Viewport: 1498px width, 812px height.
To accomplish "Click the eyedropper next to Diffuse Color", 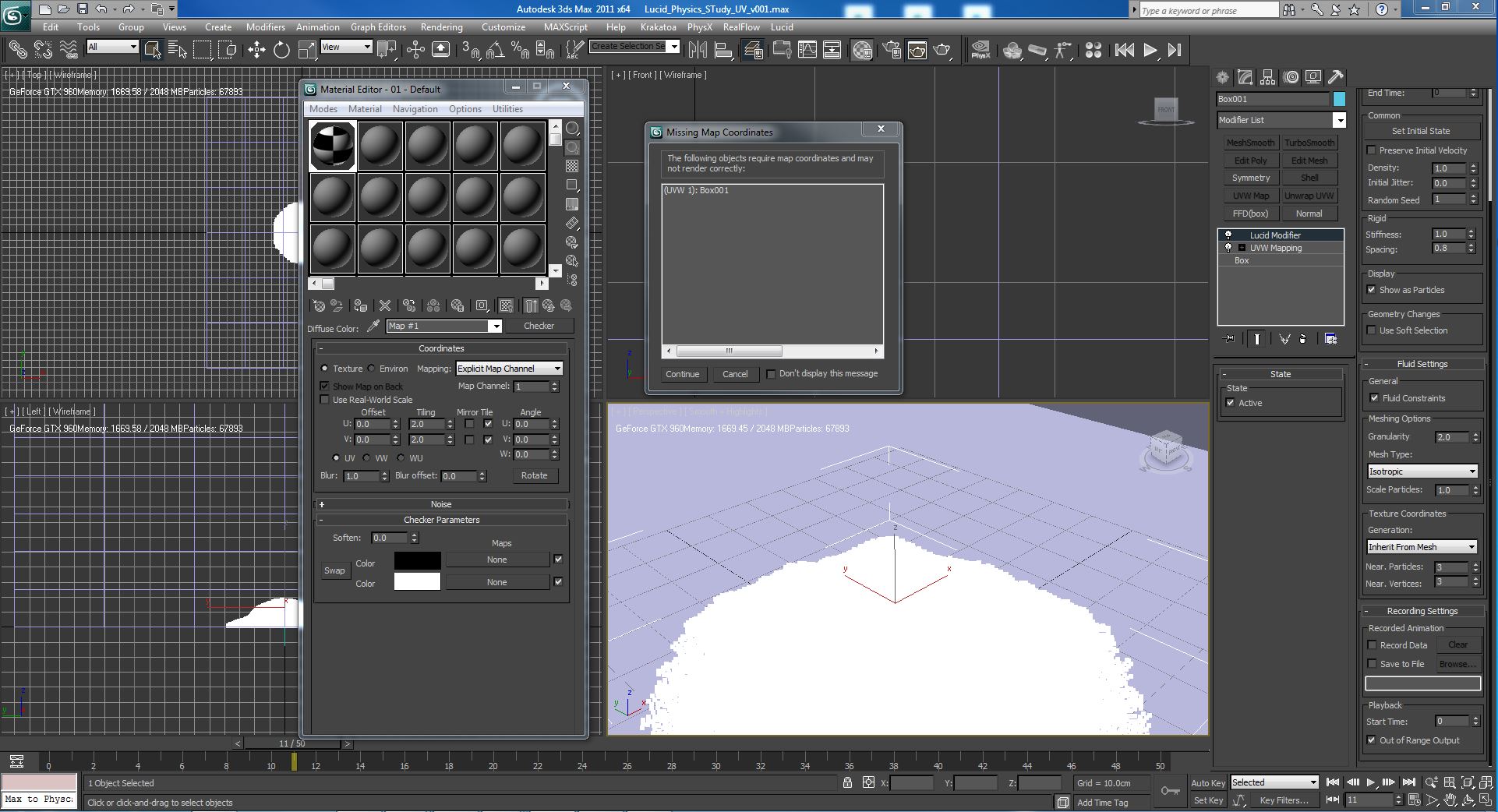I will 373,327.
